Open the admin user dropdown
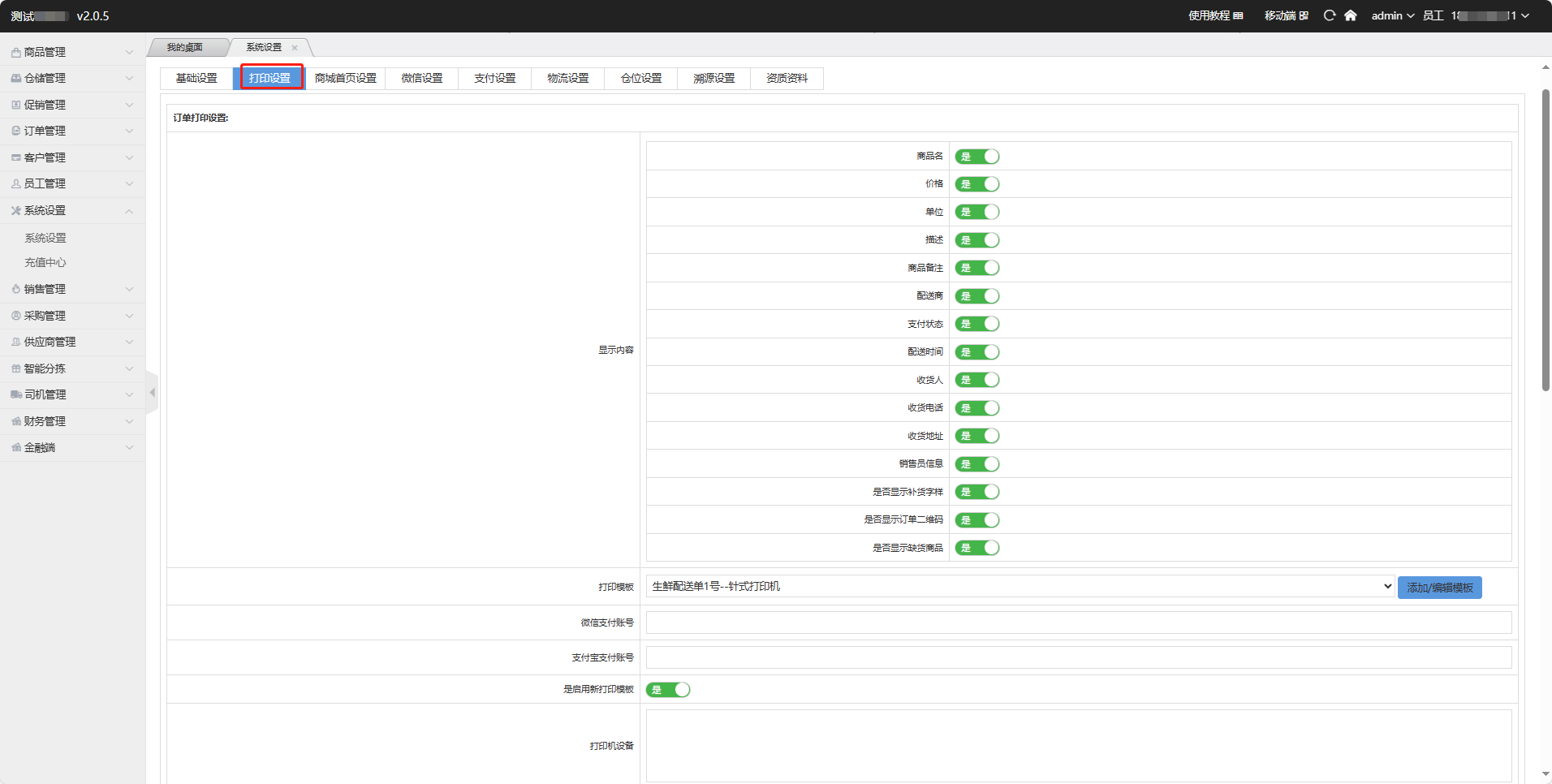Viewport: 1552px width, 784px height. pos(1392,15)
